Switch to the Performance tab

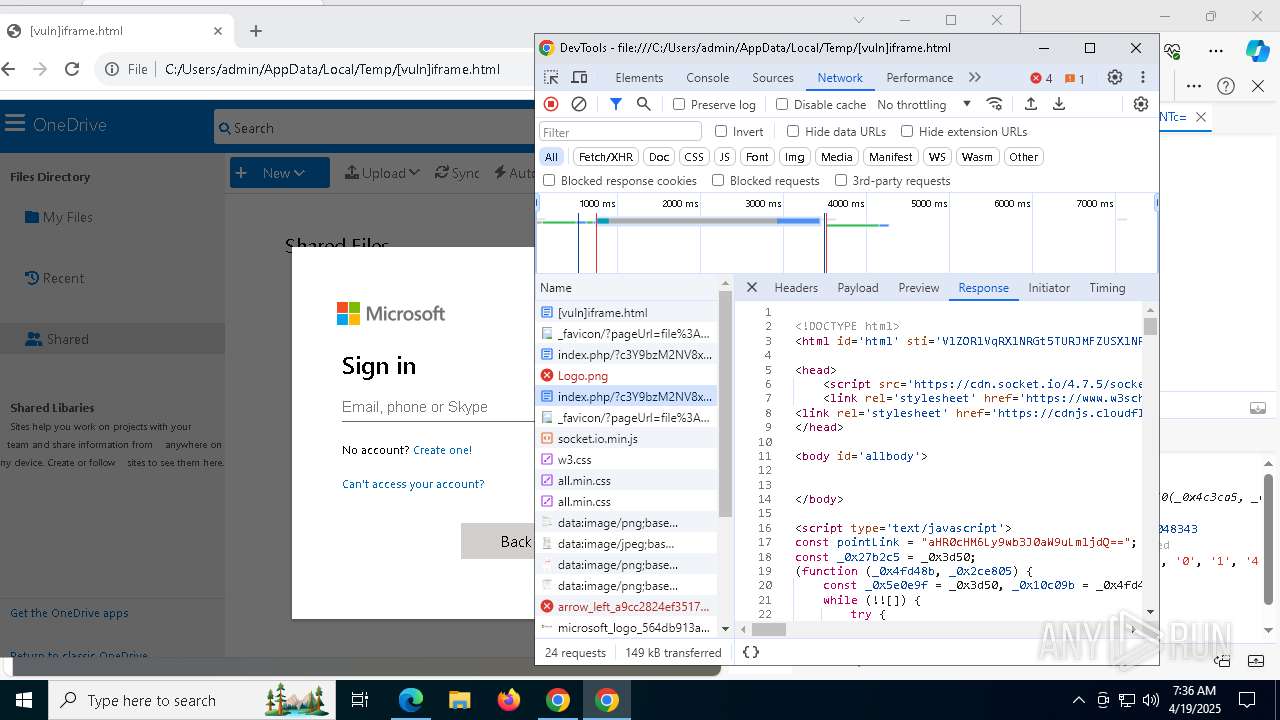coord(919,77)
